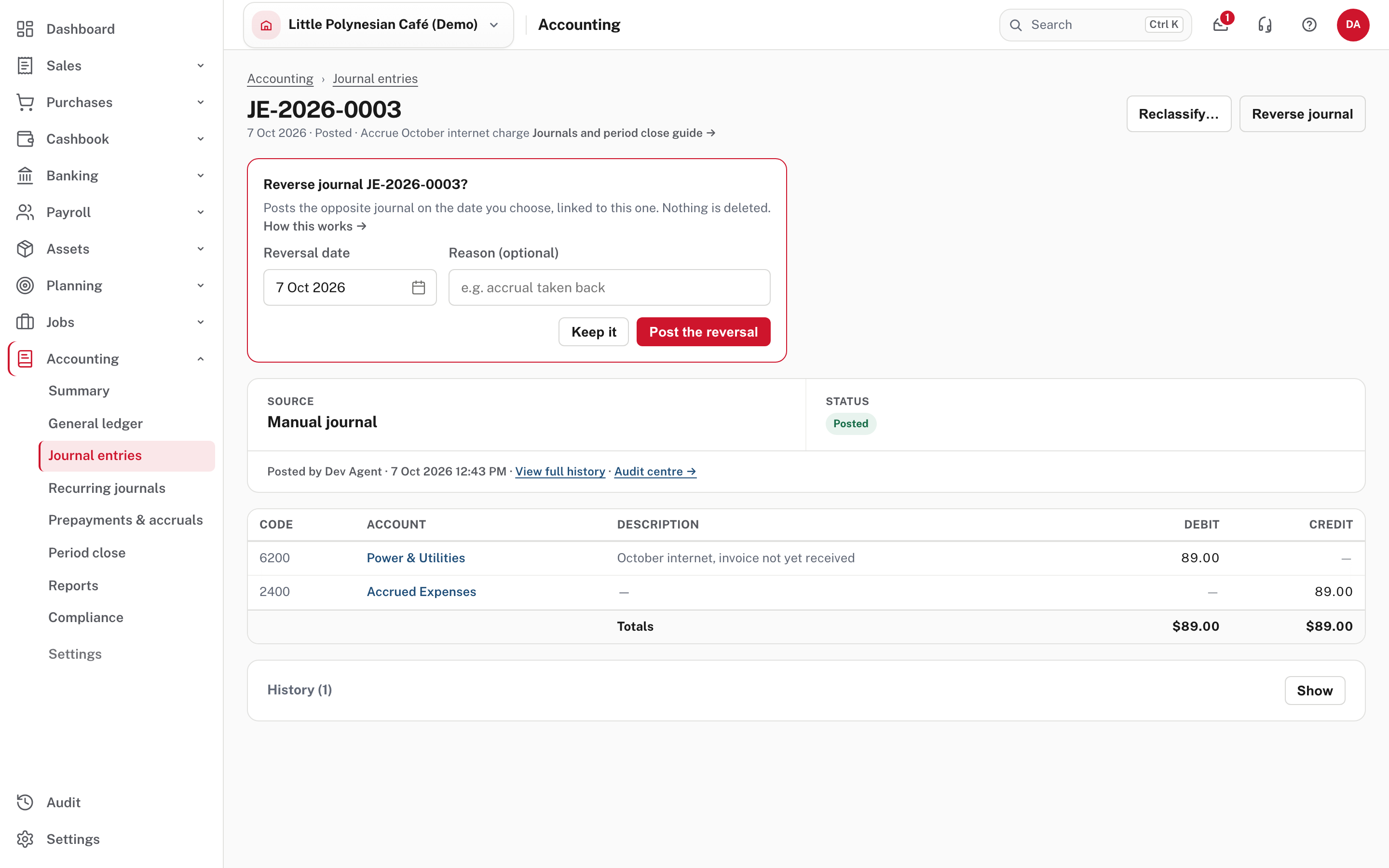Click the Payroll people icon
1389x868 pixels.
pos(25,212)
